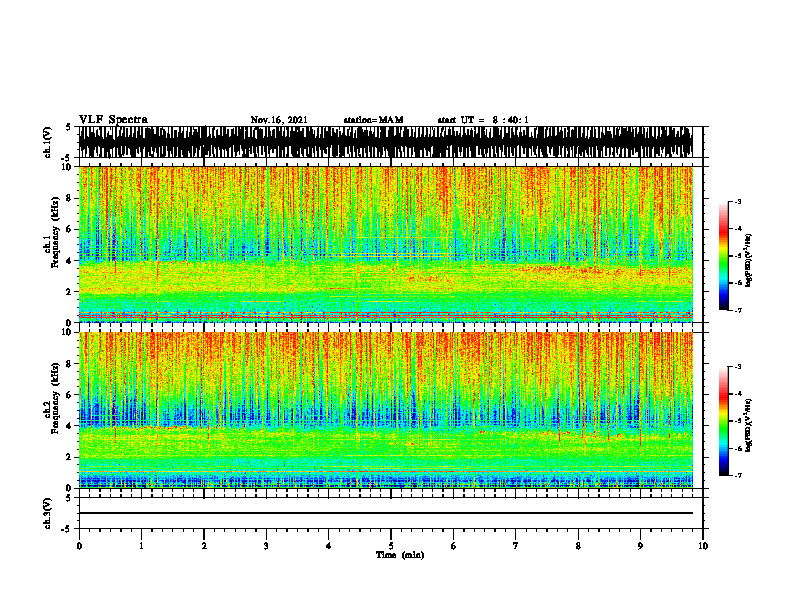The height and width of the screenshot is (612, 792).
Task: Click the "-5" tick on ch.1(V) axis
Action: 67,158
